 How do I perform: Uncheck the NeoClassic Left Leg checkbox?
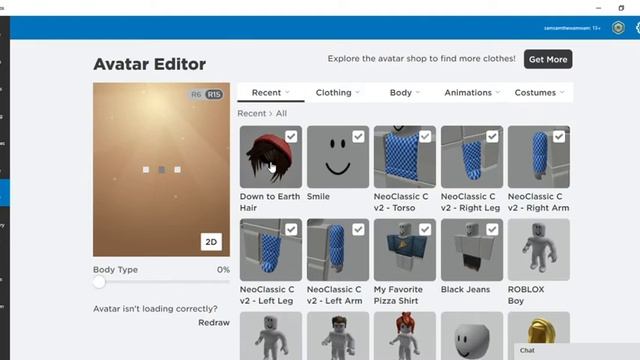point(291,229)
